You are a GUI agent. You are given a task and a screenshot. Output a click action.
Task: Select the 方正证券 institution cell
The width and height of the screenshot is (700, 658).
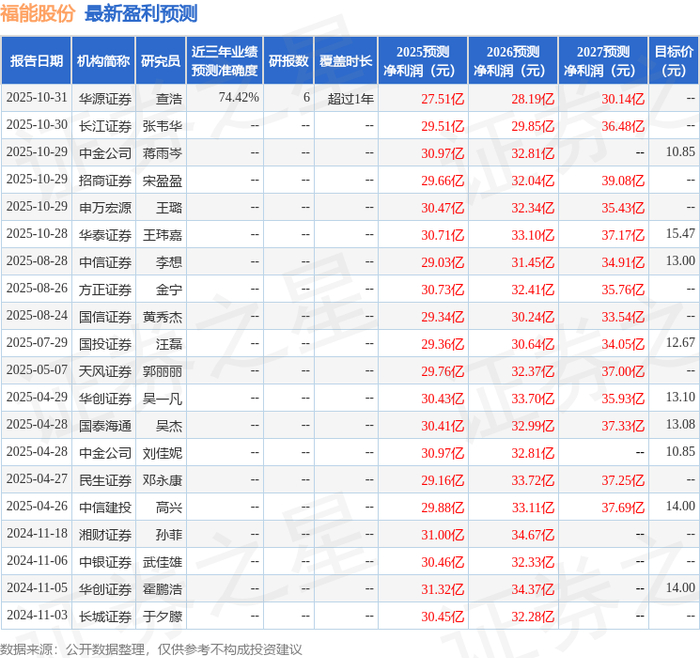click(x=105, y=289)
